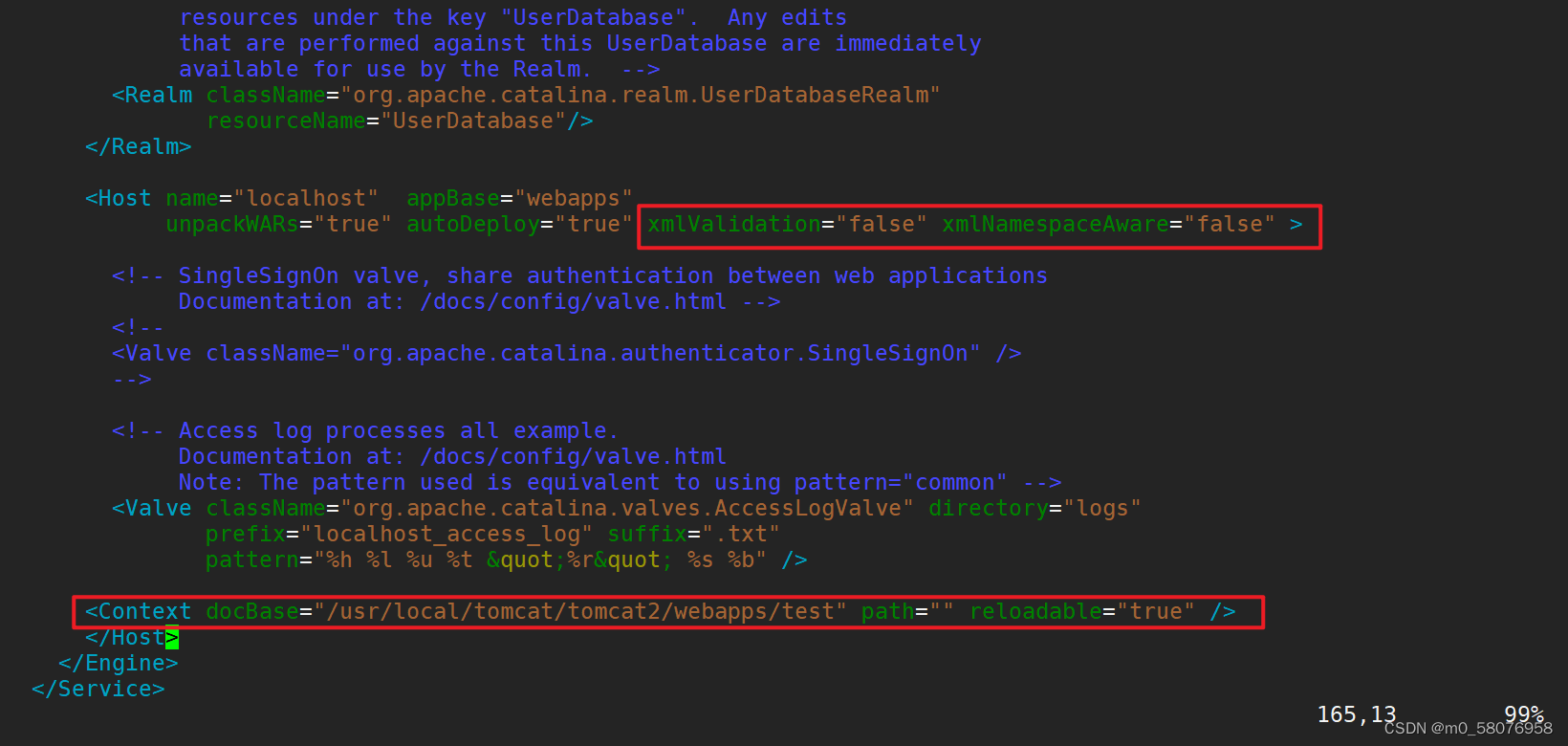1568x746 pixels.
Task: Click 'resources under the key "UserDatabase"' comment
Action: pyautogui.click(x=512, y=18)
